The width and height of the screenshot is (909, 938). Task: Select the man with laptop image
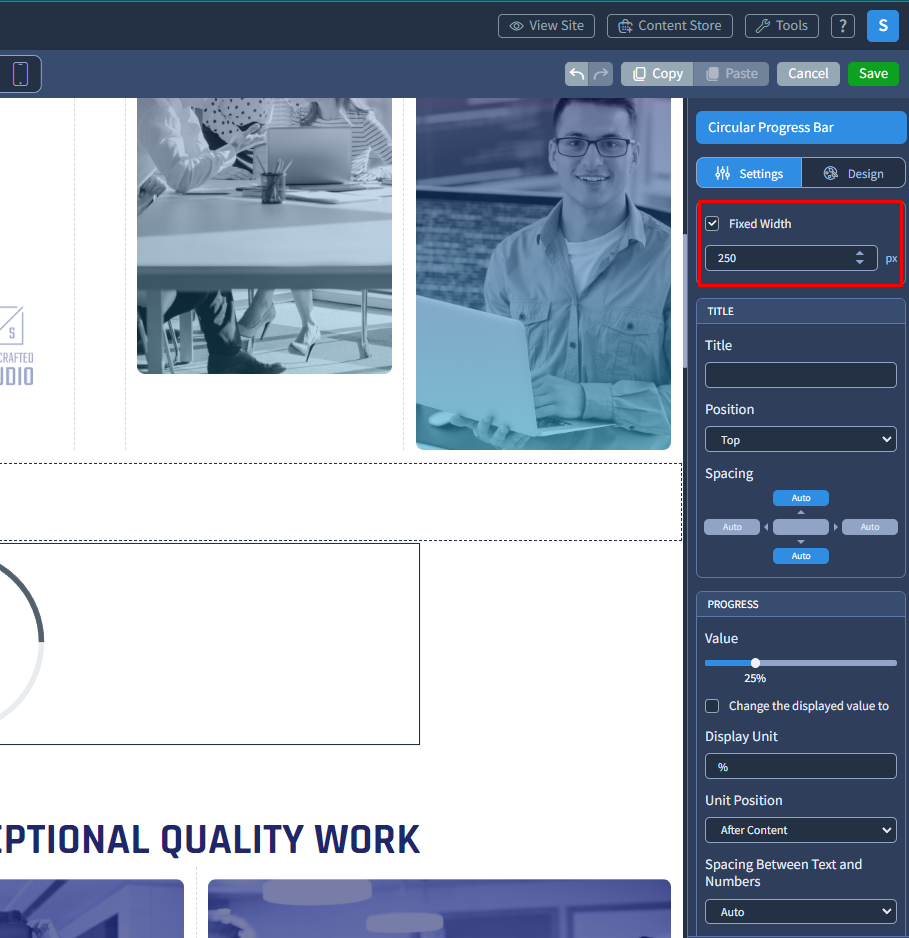coord(543,274)
